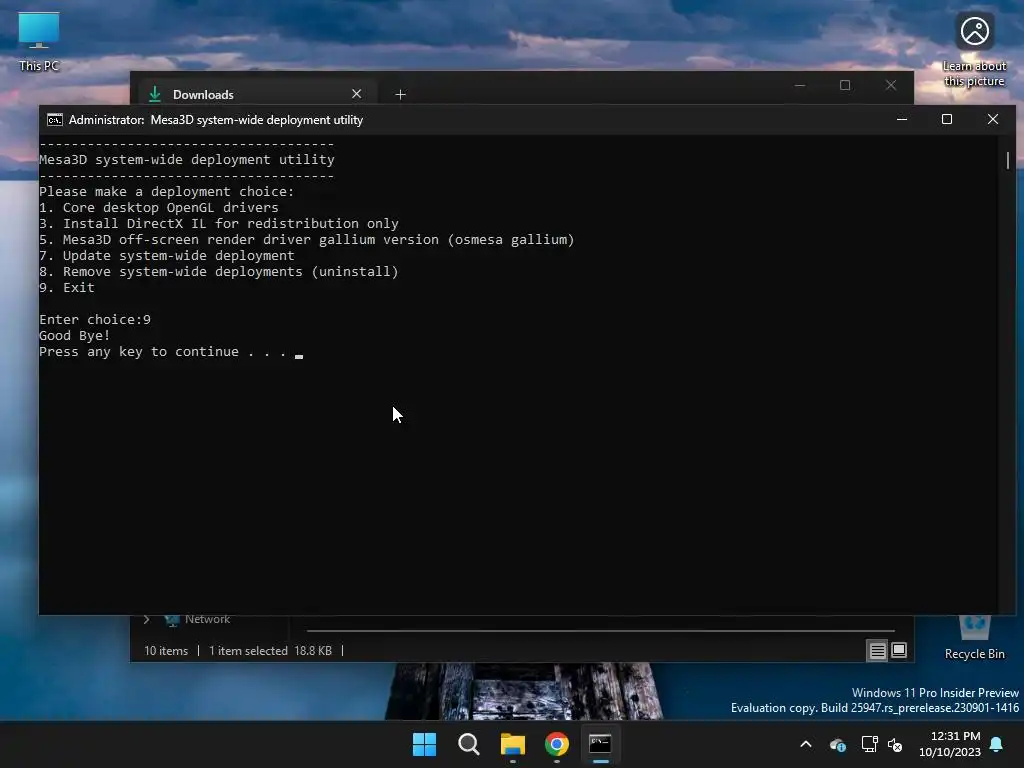Launch Google Chrome from the taskbar

(x=556, y=744)
